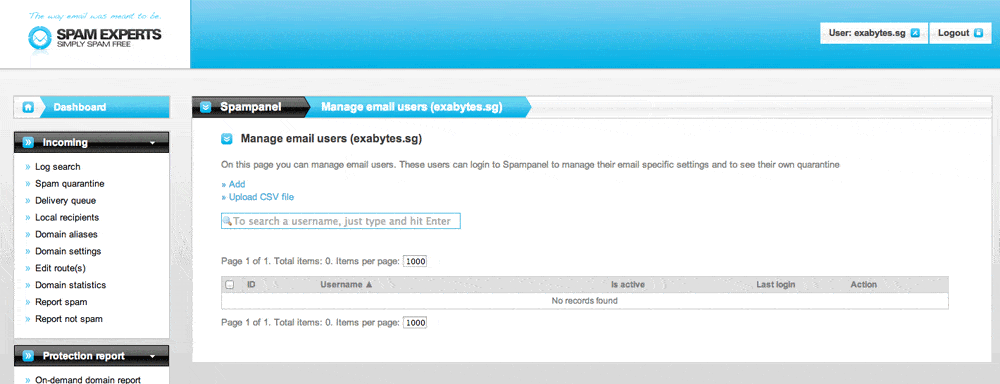This screenshot has height=384, width=1000.
Task: Click the top Items per page field
Action: [x=415, y=262]
